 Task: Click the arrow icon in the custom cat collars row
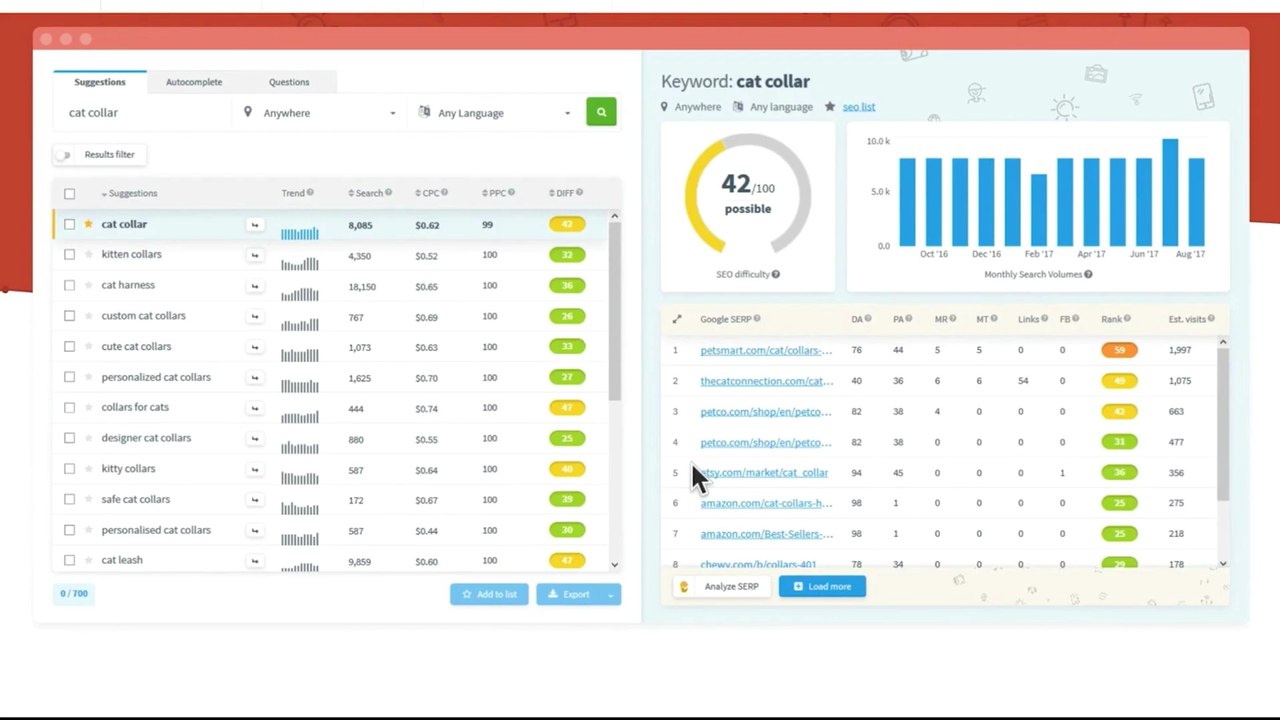[x=255, y=317]
